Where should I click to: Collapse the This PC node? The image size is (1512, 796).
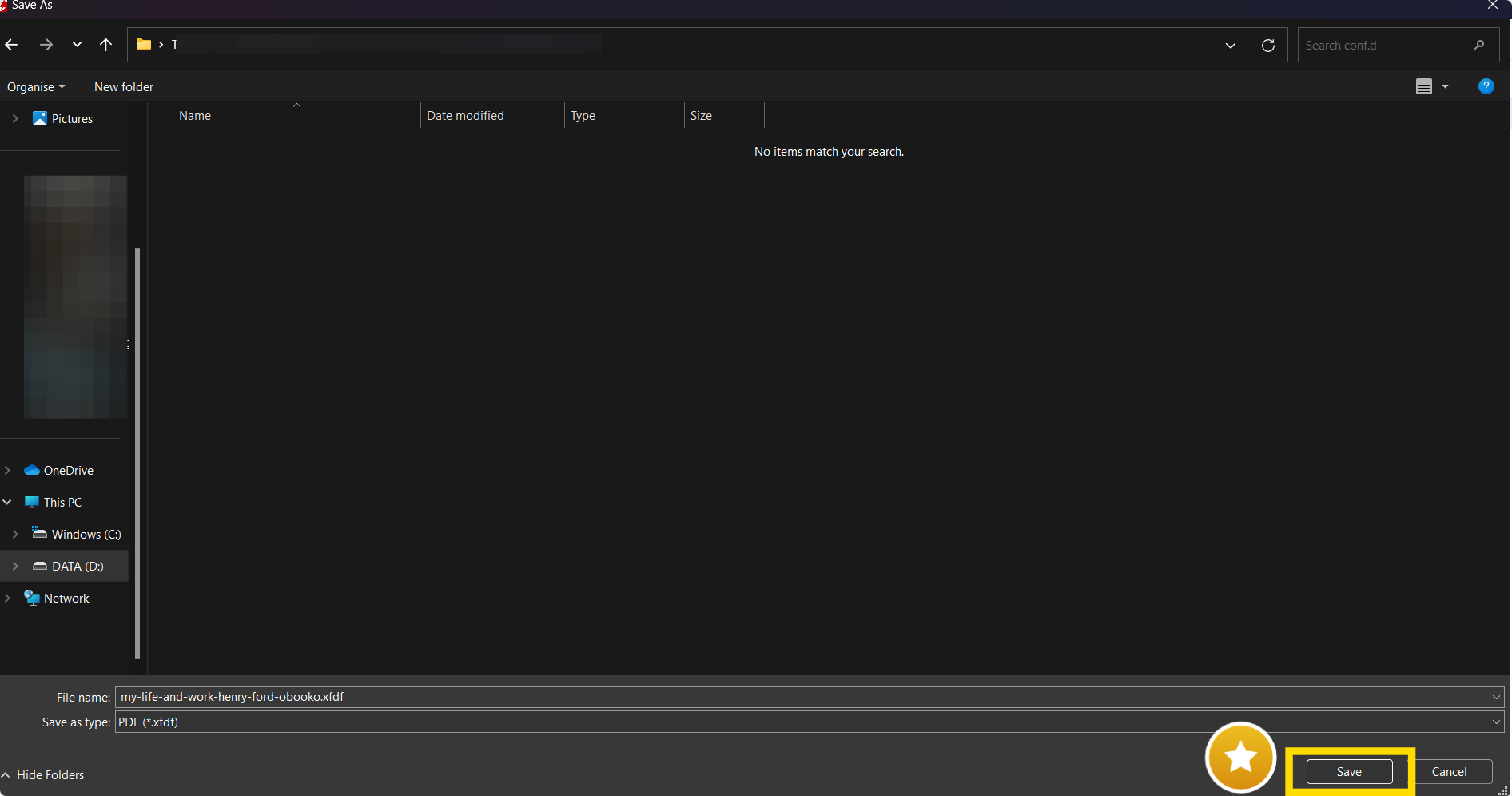click(x=7, y=502)
